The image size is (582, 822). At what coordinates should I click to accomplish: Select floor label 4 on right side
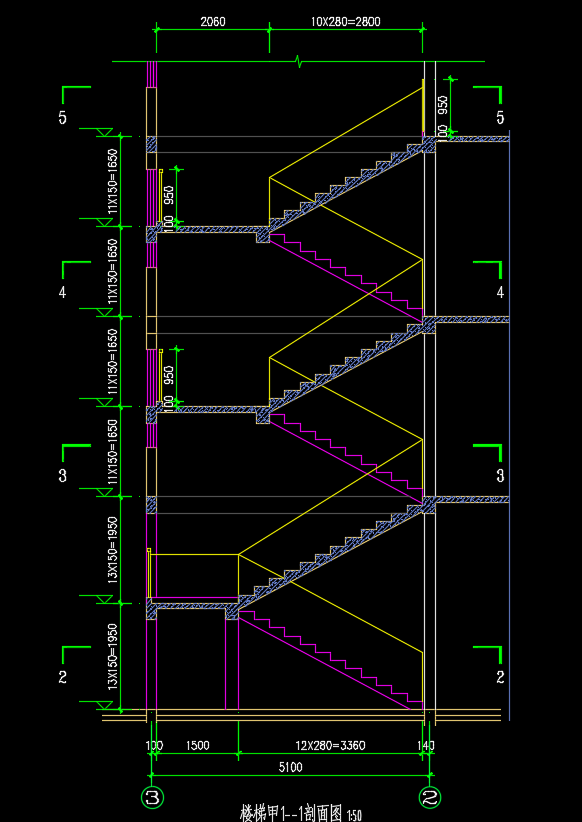[500, 292]
